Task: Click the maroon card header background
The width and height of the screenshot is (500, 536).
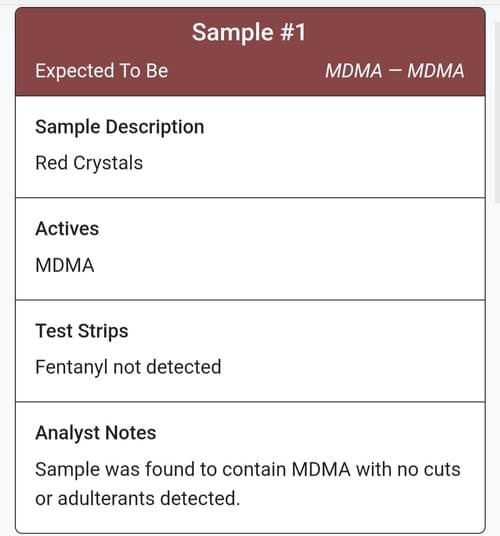Action: tap(250, 52)
